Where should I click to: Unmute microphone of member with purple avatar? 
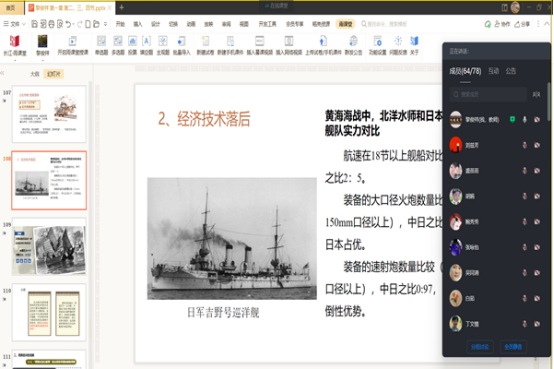click(x=525, y=247)
